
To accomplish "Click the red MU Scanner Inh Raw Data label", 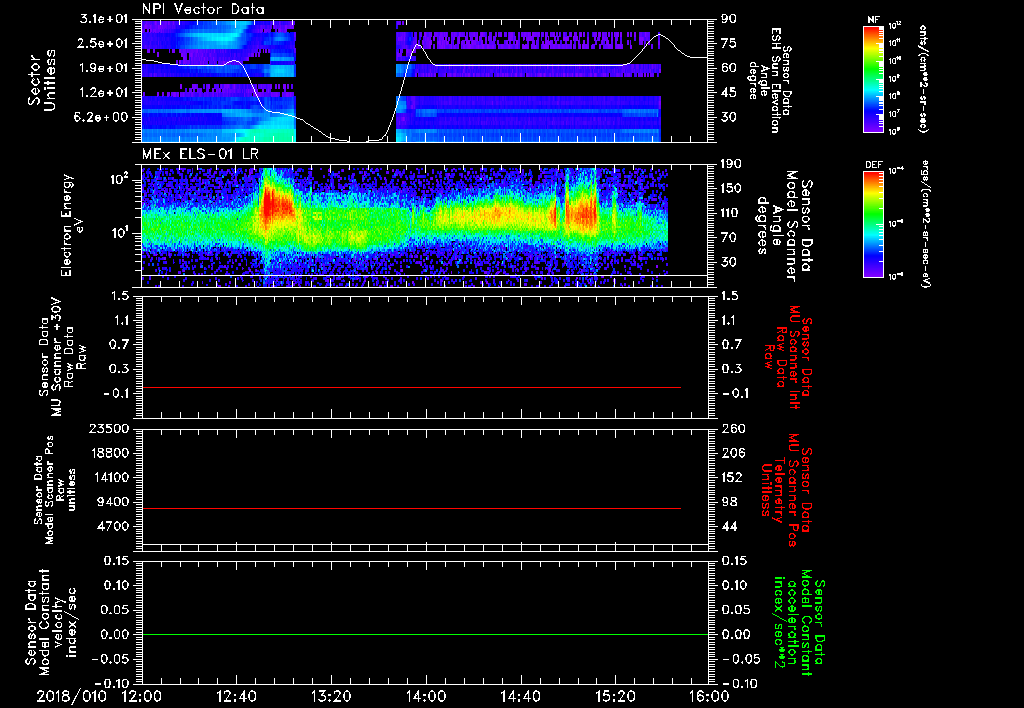I will (x=788, y=357).
